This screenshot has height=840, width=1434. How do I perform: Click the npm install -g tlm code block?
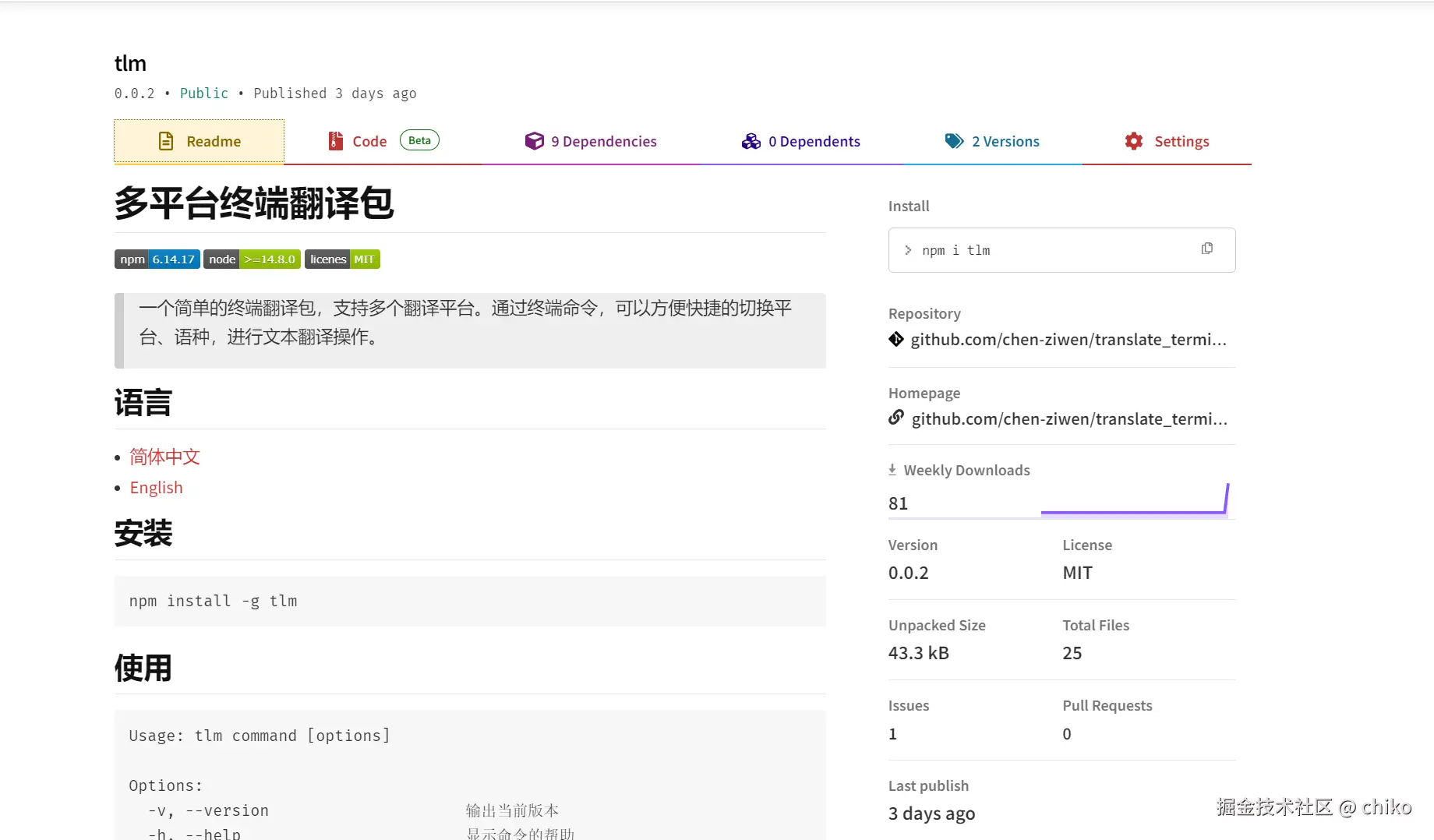pos(470,601)
